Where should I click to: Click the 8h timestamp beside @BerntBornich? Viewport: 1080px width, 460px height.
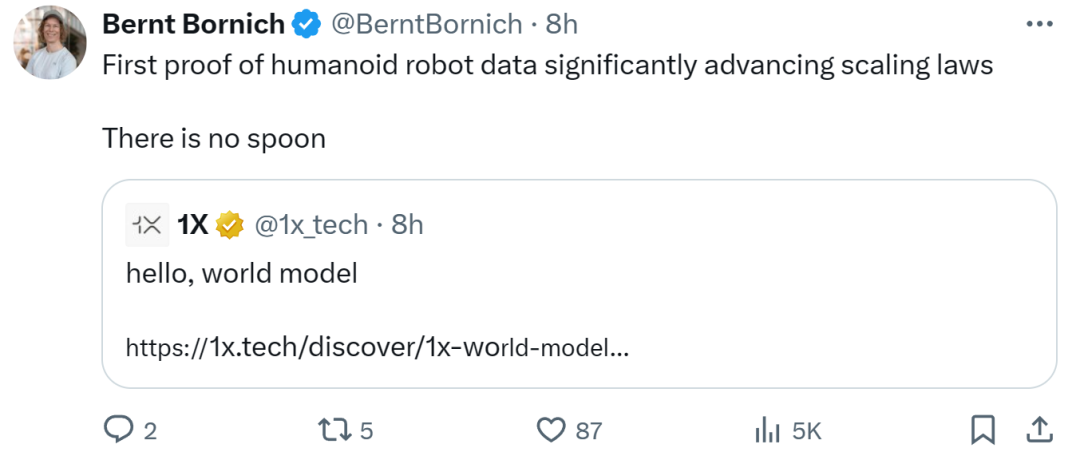click(562, 25)
